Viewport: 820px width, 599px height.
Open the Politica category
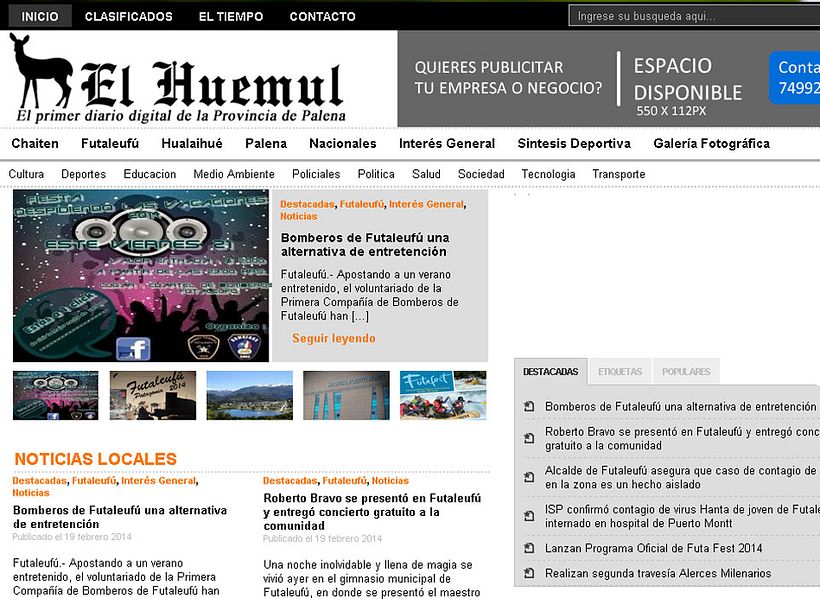tap(376, 174)
